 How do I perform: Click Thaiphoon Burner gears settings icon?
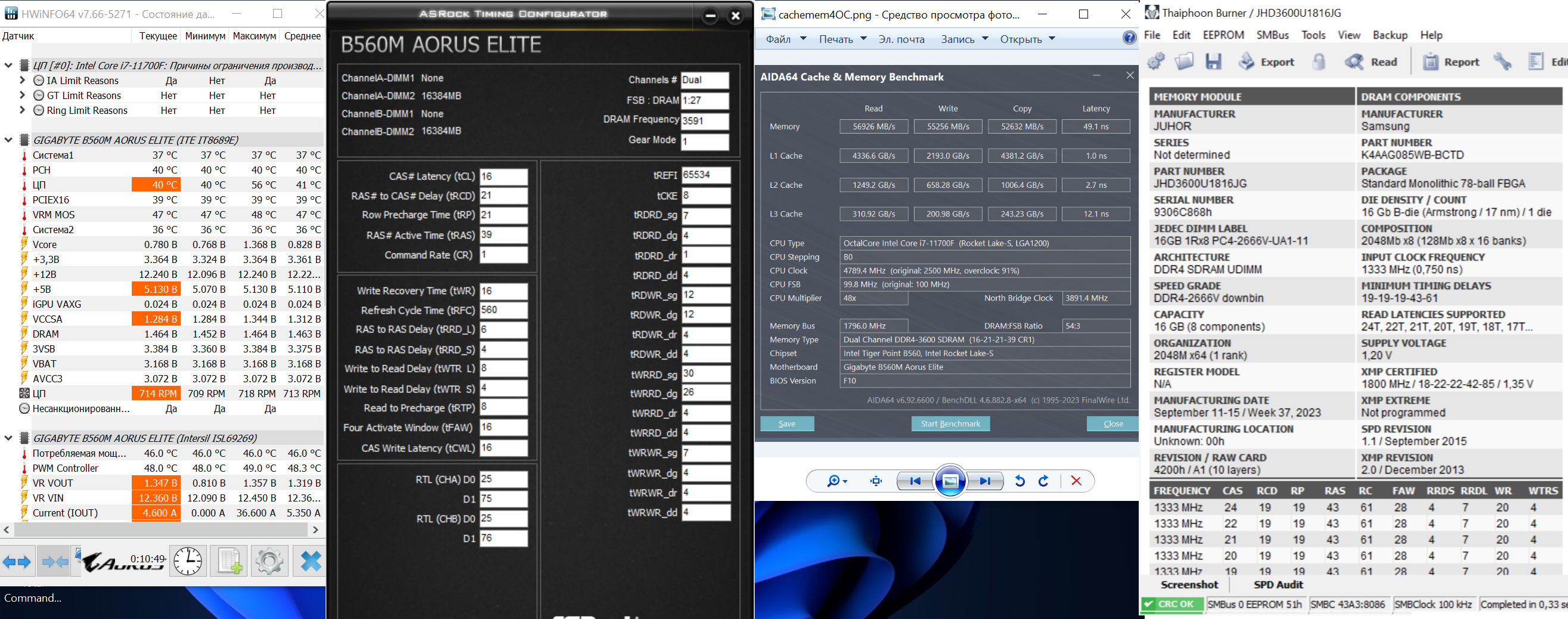pyautogui.click(x=1155, y=61)
